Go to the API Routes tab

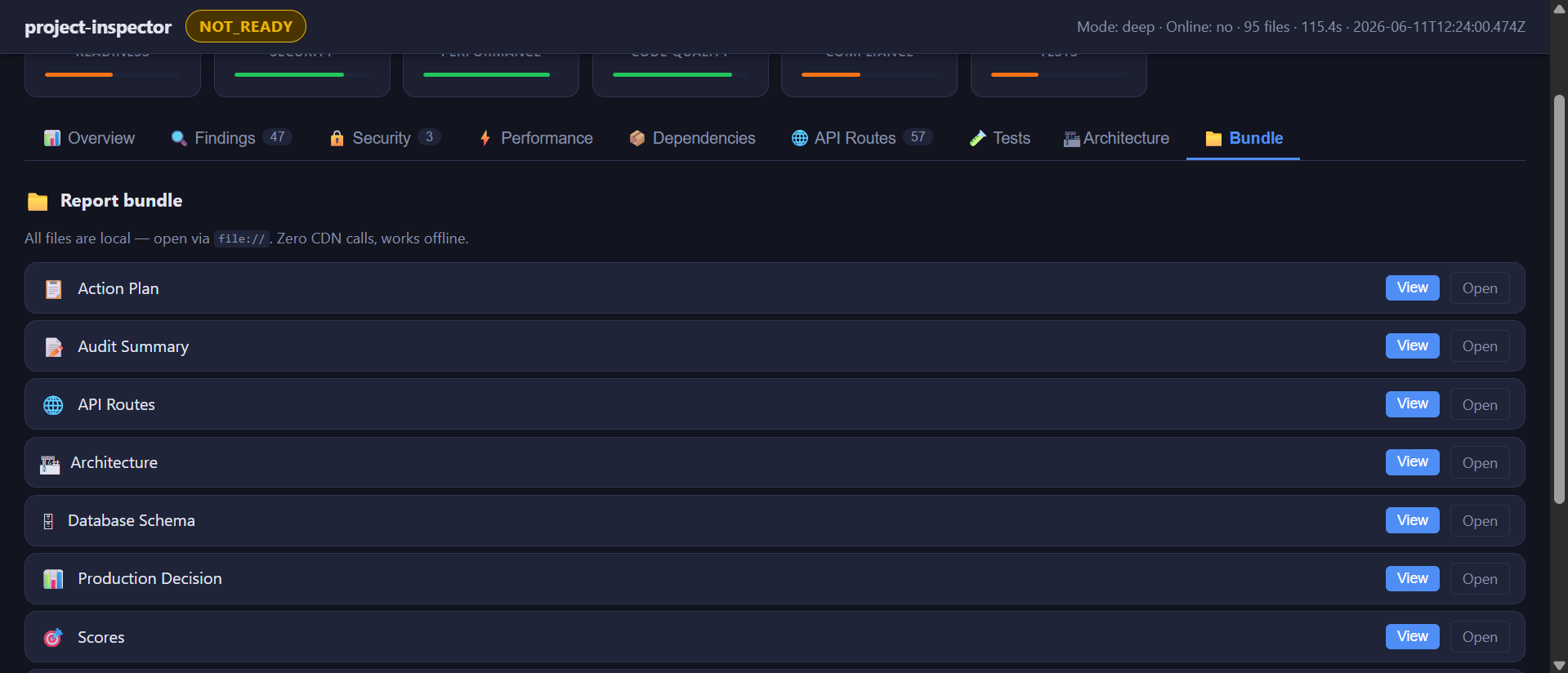pyautogui.click(x=862, y=138)
